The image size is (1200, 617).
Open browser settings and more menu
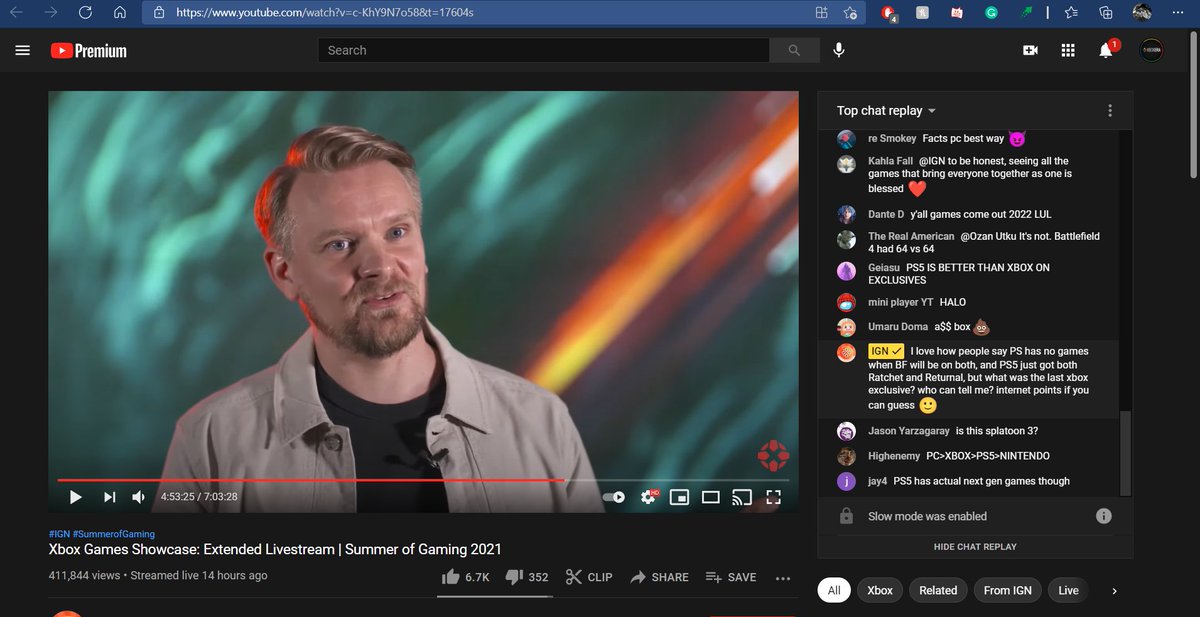click(1180, 13)
